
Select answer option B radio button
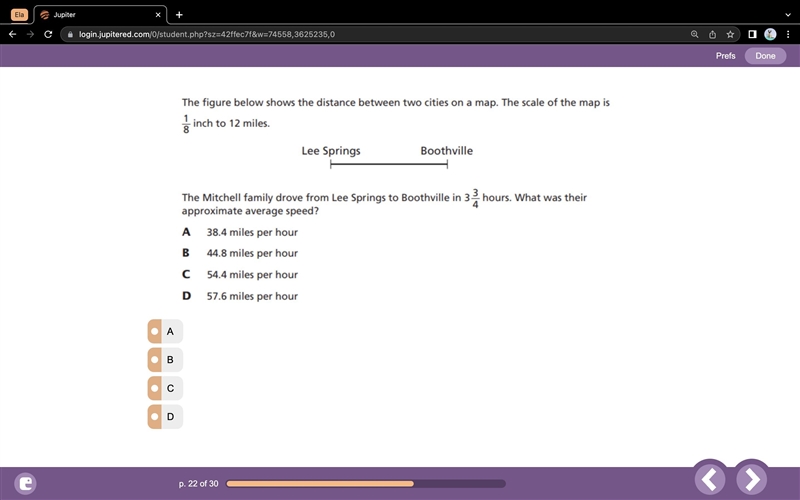coord(165,360)
